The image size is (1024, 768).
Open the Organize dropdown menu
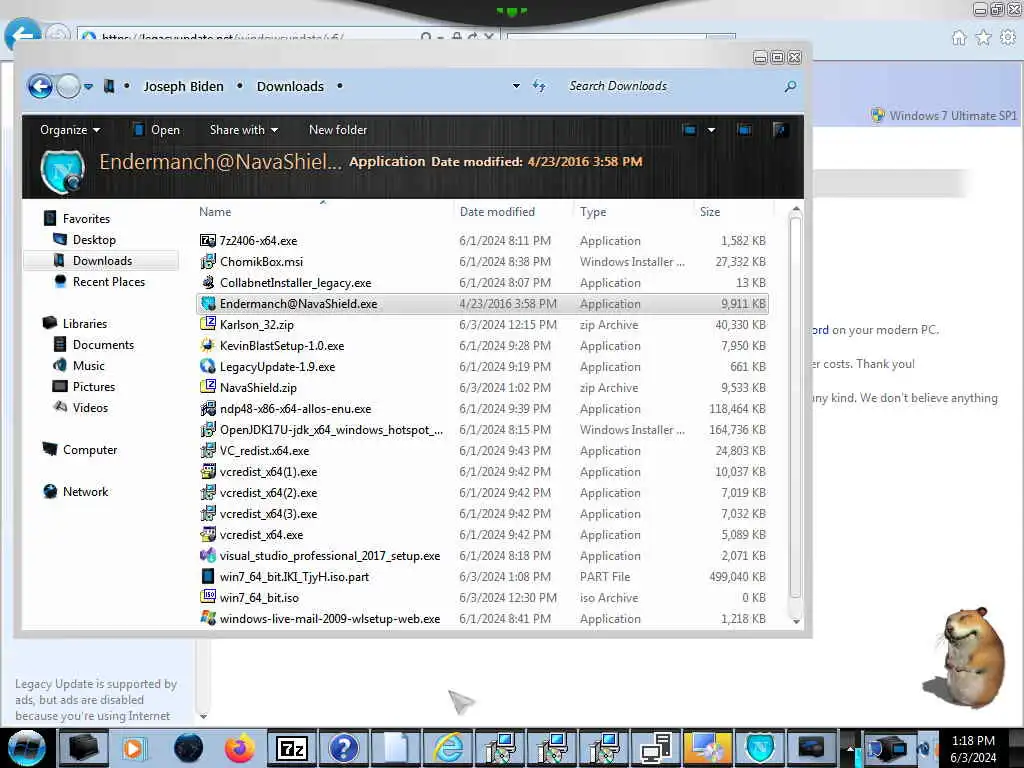click(x=70, y=130)
